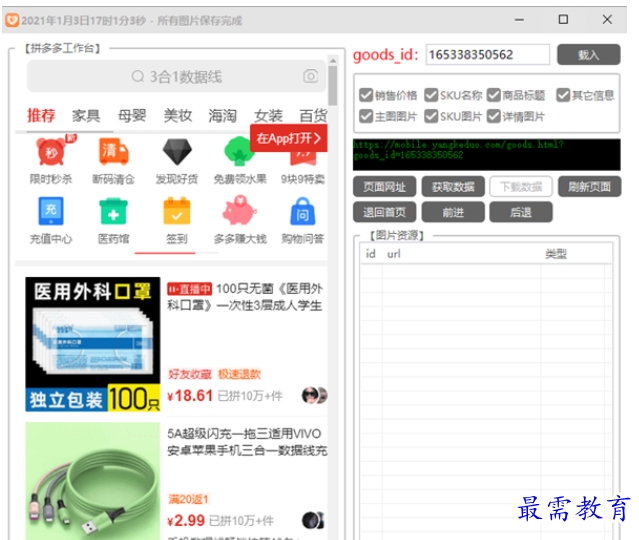Click the app logo in title bar
639x540 pixels.
click(x=12, y=20)
